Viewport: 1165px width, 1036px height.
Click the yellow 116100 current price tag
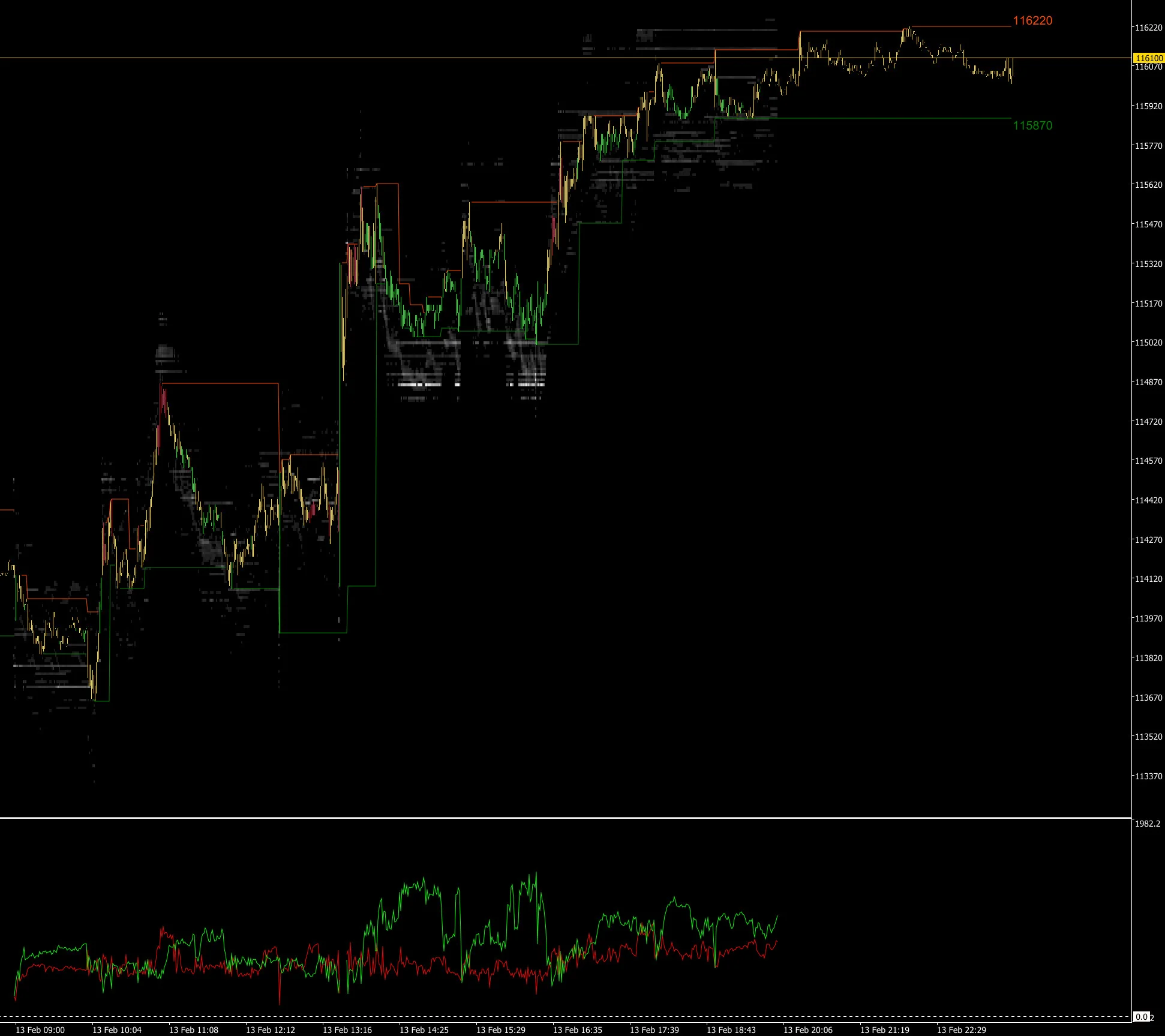coord(1148,58)
